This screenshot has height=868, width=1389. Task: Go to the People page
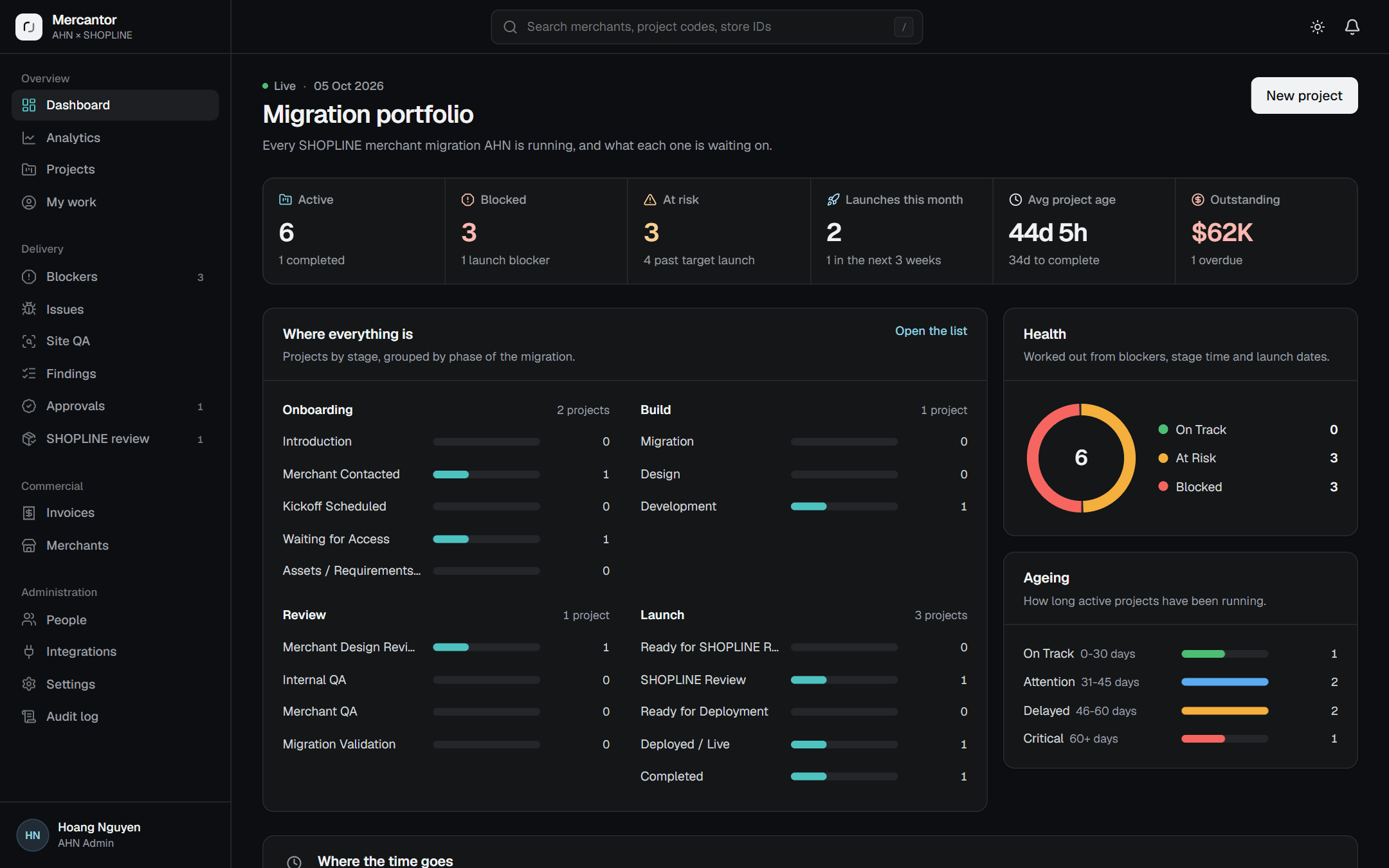point(115,620)
